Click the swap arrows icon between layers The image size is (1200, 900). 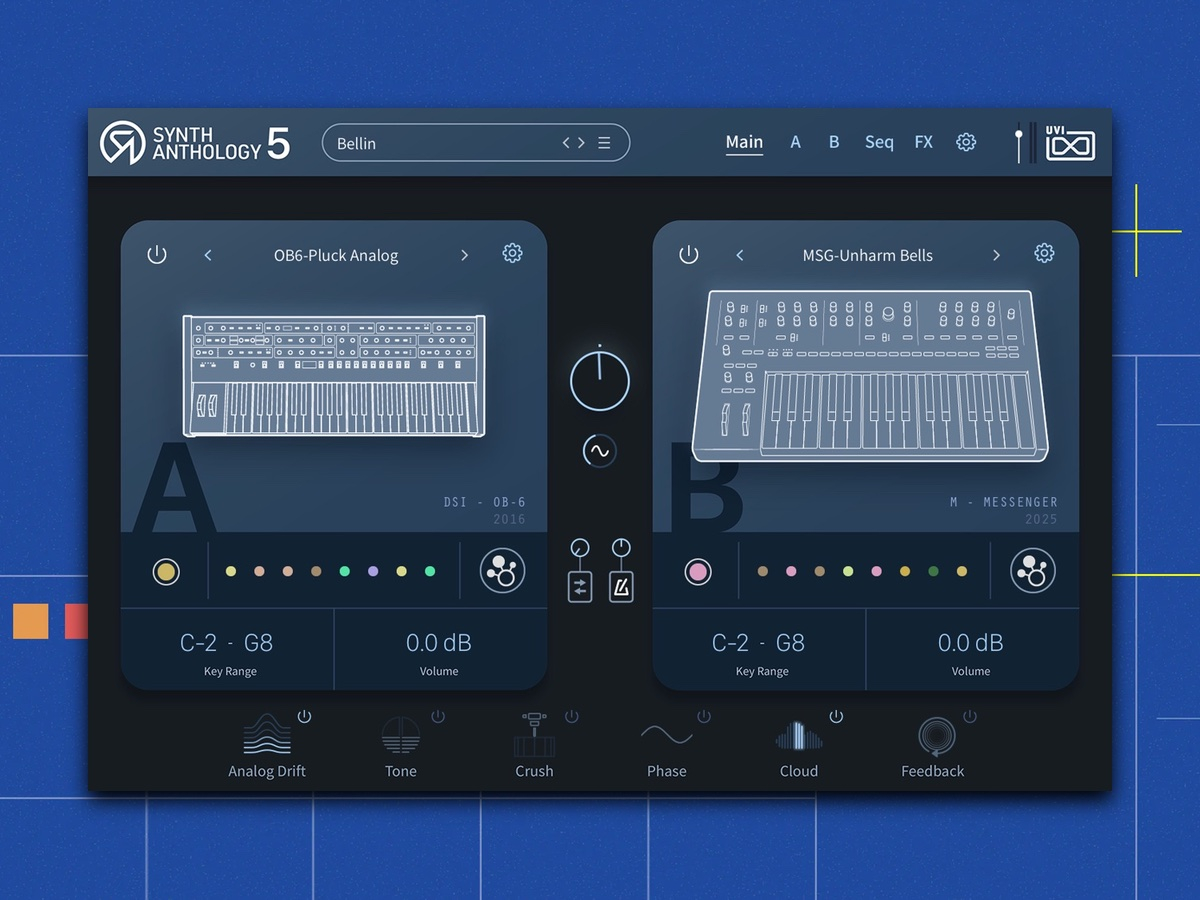click(x=580, y=586)
